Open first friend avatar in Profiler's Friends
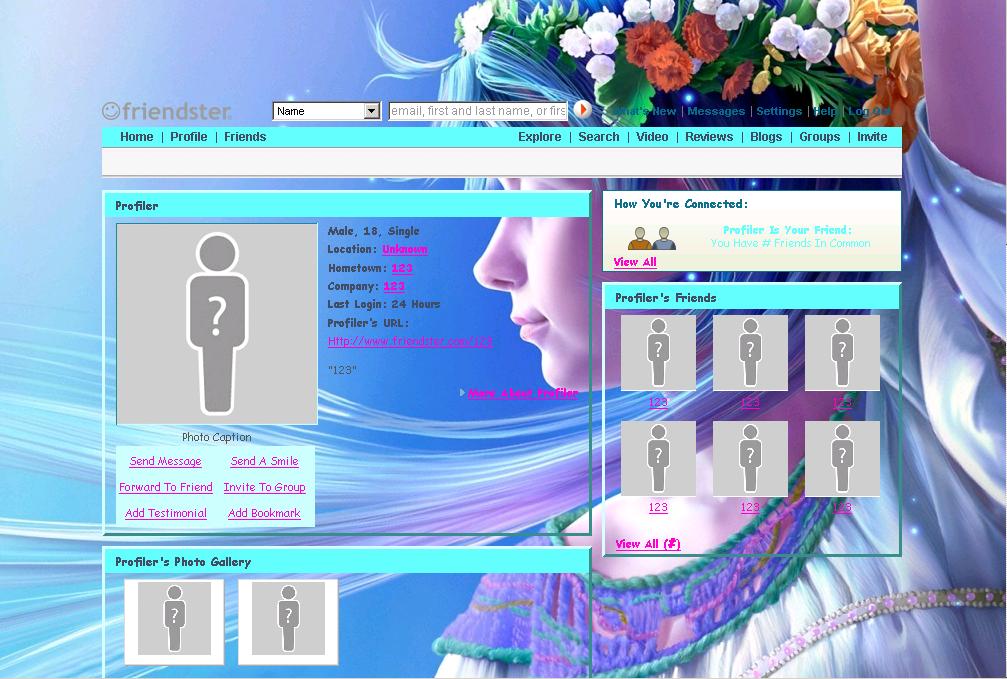Screen dimensions: 1007x679 [x=658, y=353]
